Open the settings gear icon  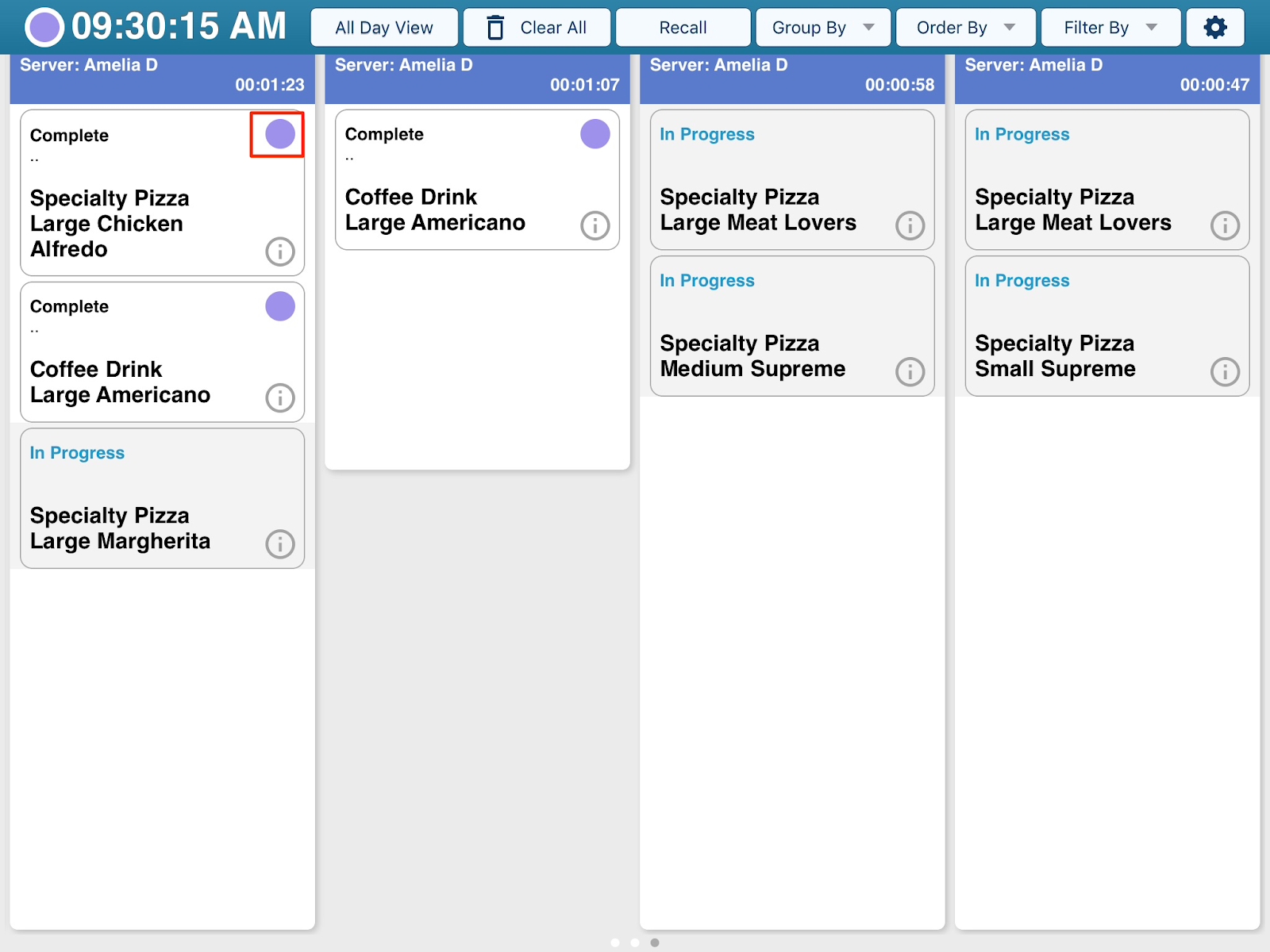[1214, 28]
